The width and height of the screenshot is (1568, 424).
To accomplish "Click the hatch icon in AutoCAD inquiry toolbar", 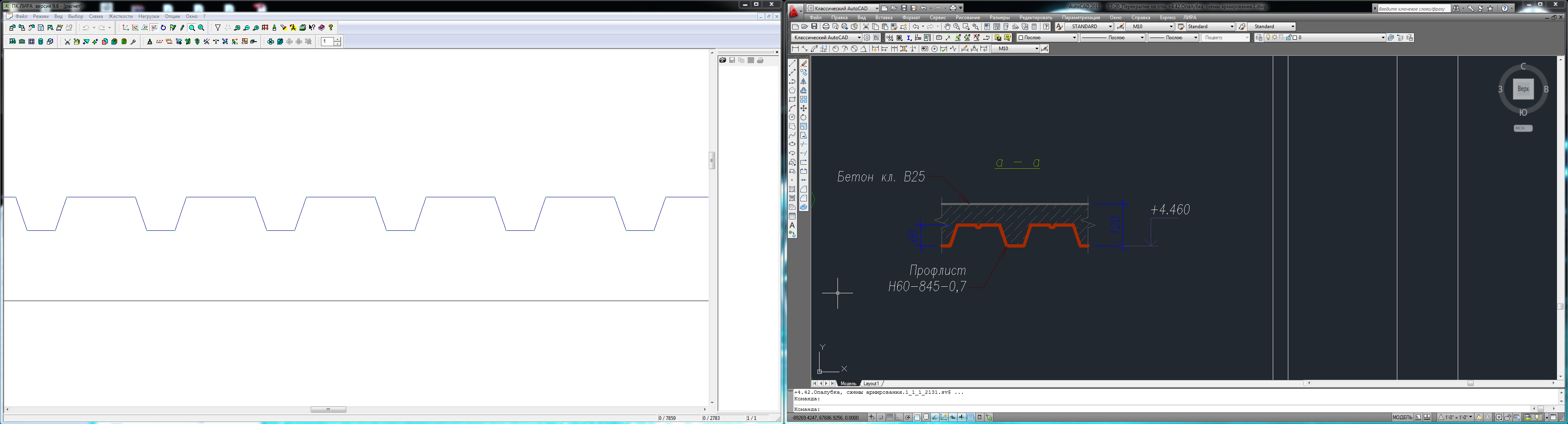I will pos(900,38).
